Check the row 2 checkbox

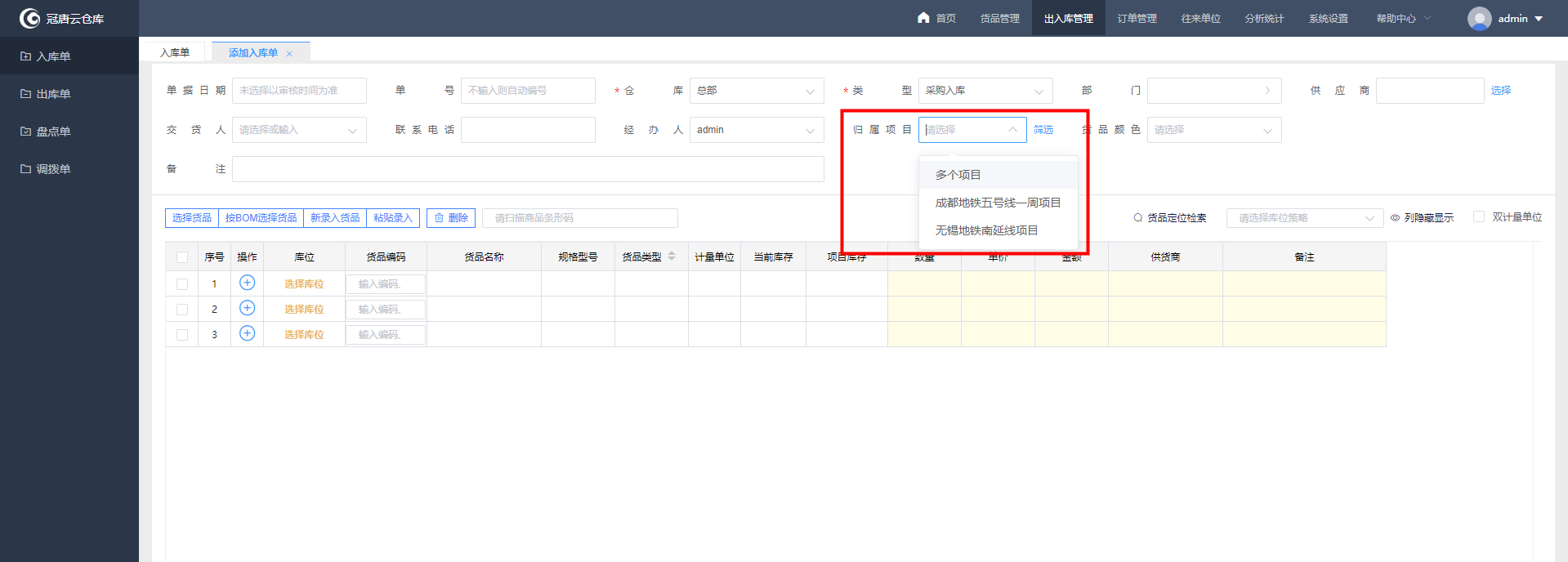coord(182,310)
